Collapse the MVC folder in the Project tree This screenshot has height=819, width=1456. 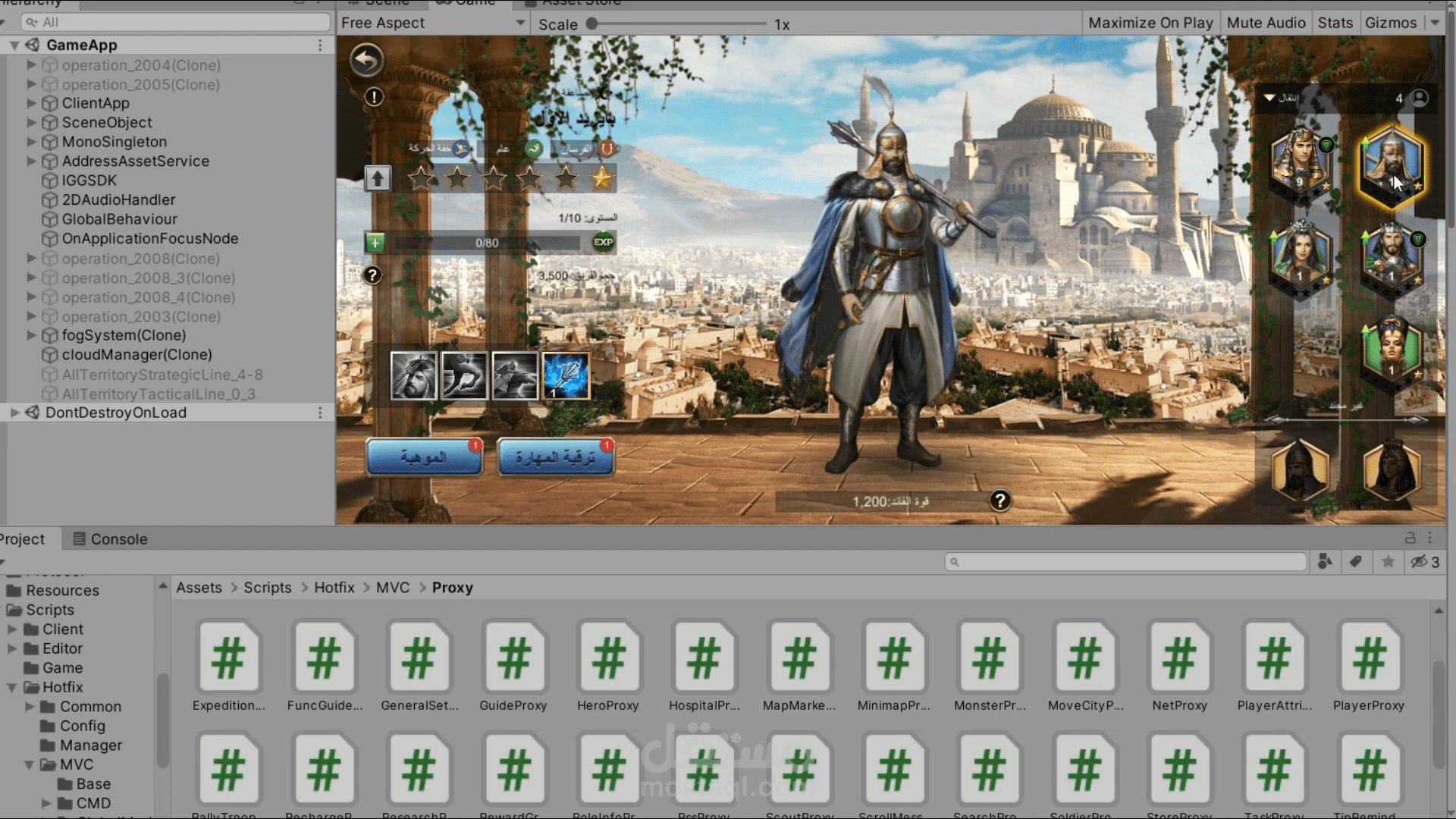(29, 764)
